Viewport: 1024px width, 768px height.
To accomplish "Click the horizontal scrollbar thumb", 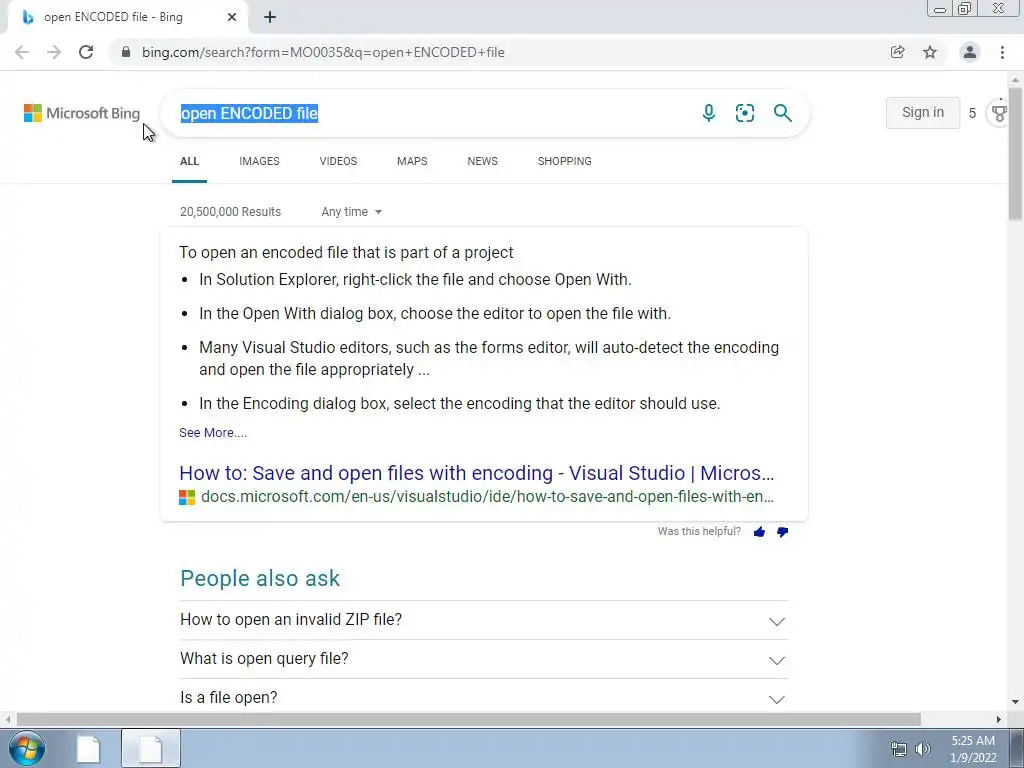I will (468, 719).
